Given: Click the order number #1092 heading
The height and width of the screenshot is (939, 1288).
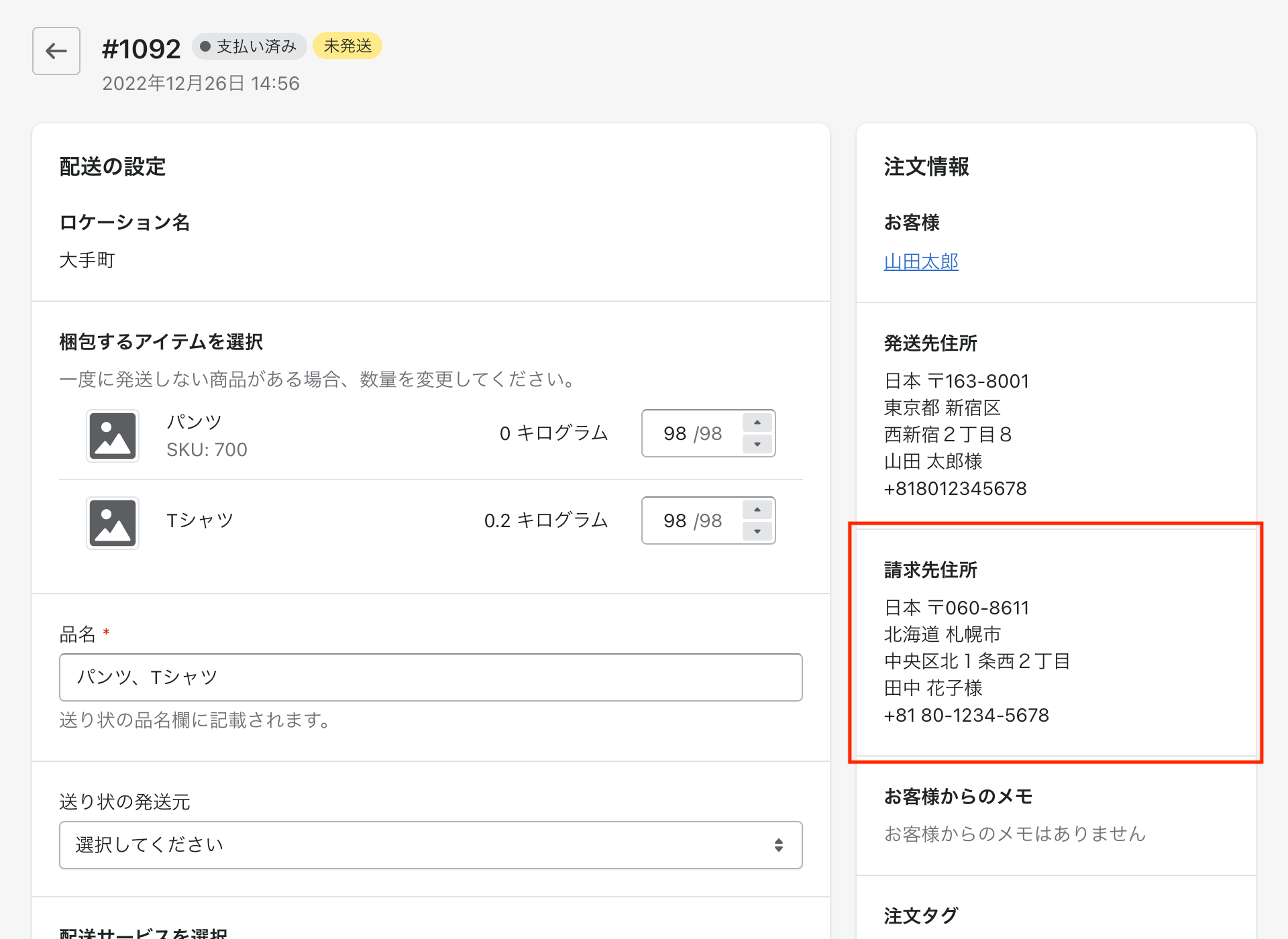Looking at the screenshot, I should tap(141, 49).
